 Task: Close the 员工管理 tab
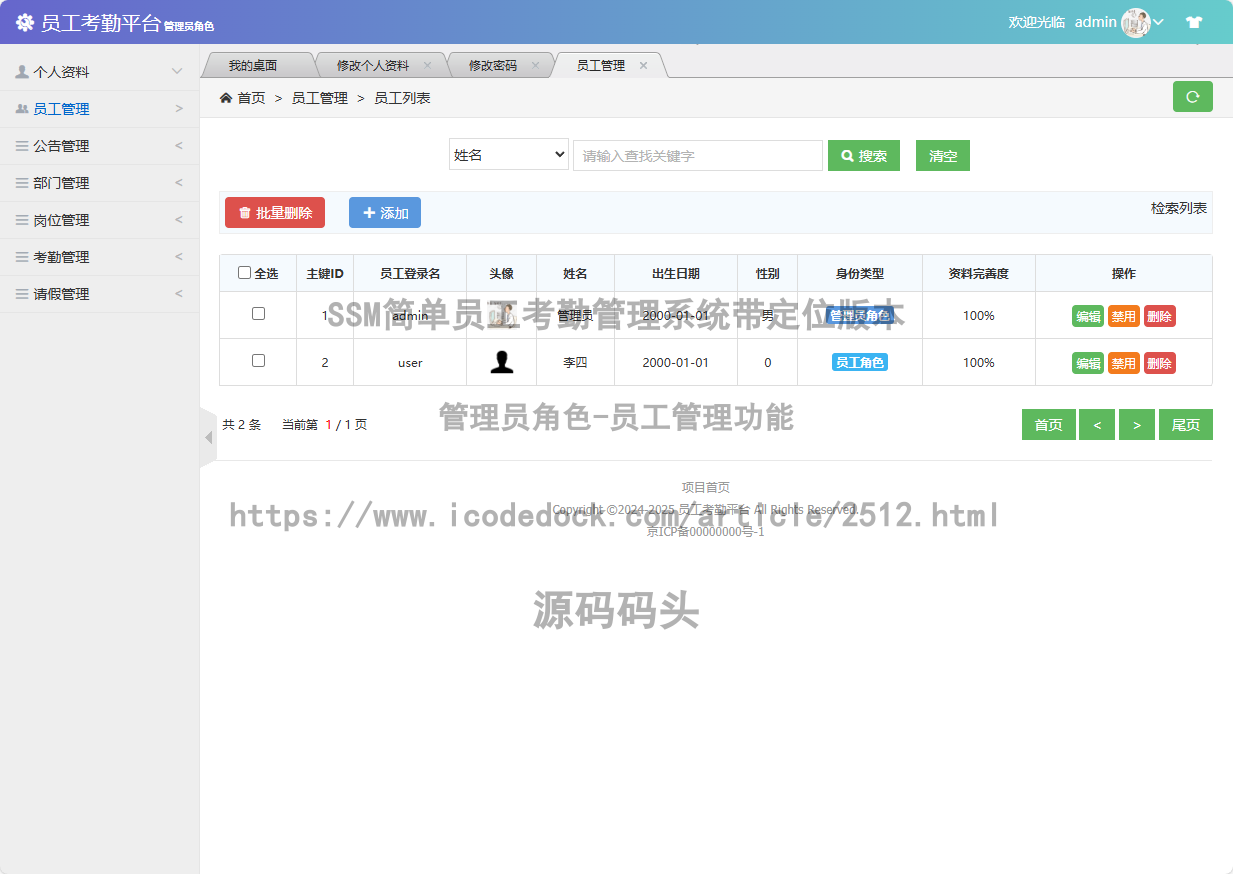643,65
